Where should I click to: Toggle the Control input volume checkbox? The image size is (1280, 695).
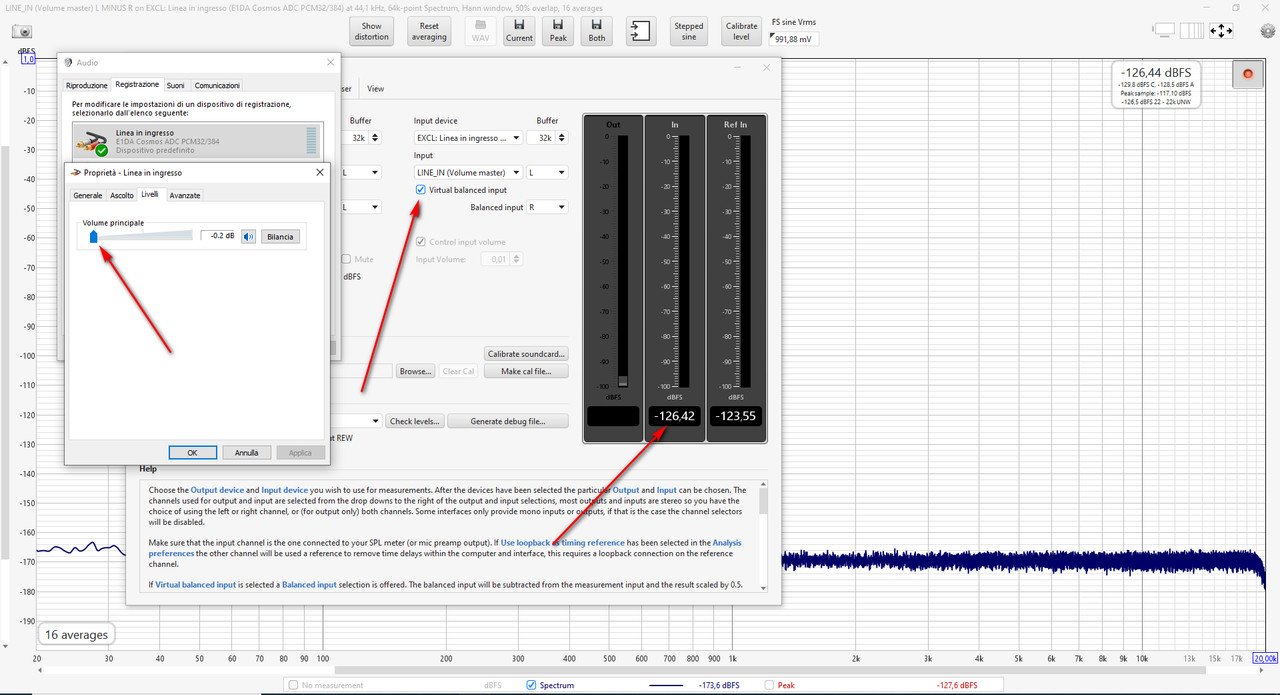421,242
